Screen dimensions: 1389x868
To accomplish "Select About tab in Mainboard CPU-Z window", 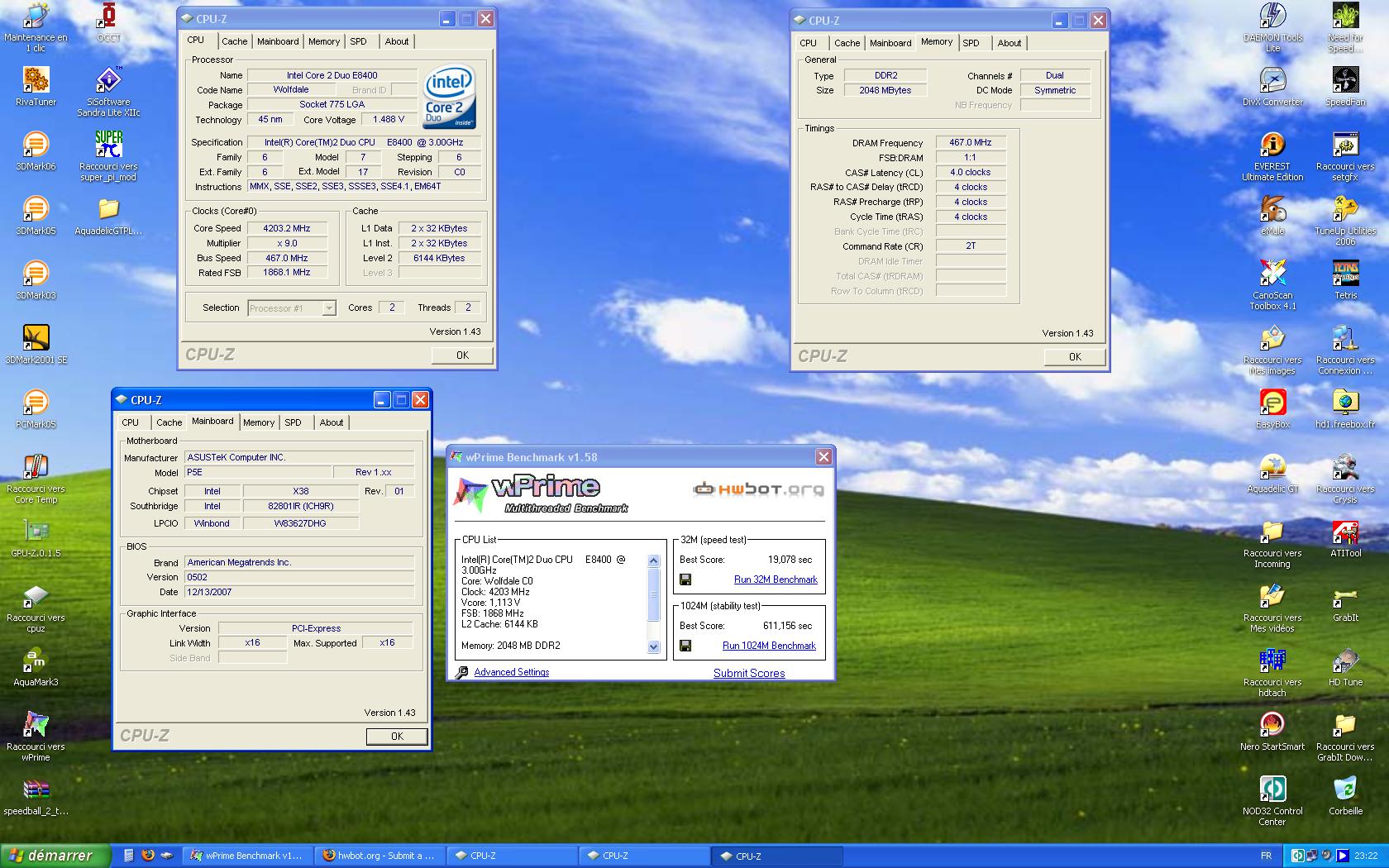I will 332,422.
